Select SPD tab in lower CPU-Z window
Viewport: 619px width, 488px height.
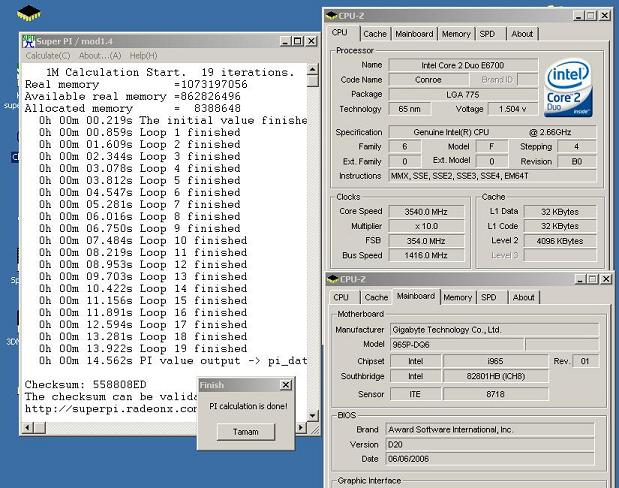[x=489, y=297]
